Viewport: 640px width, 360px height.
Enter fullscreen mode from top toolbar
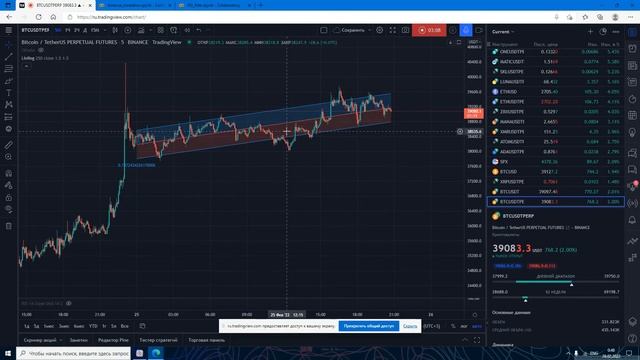tap(393, 30)
